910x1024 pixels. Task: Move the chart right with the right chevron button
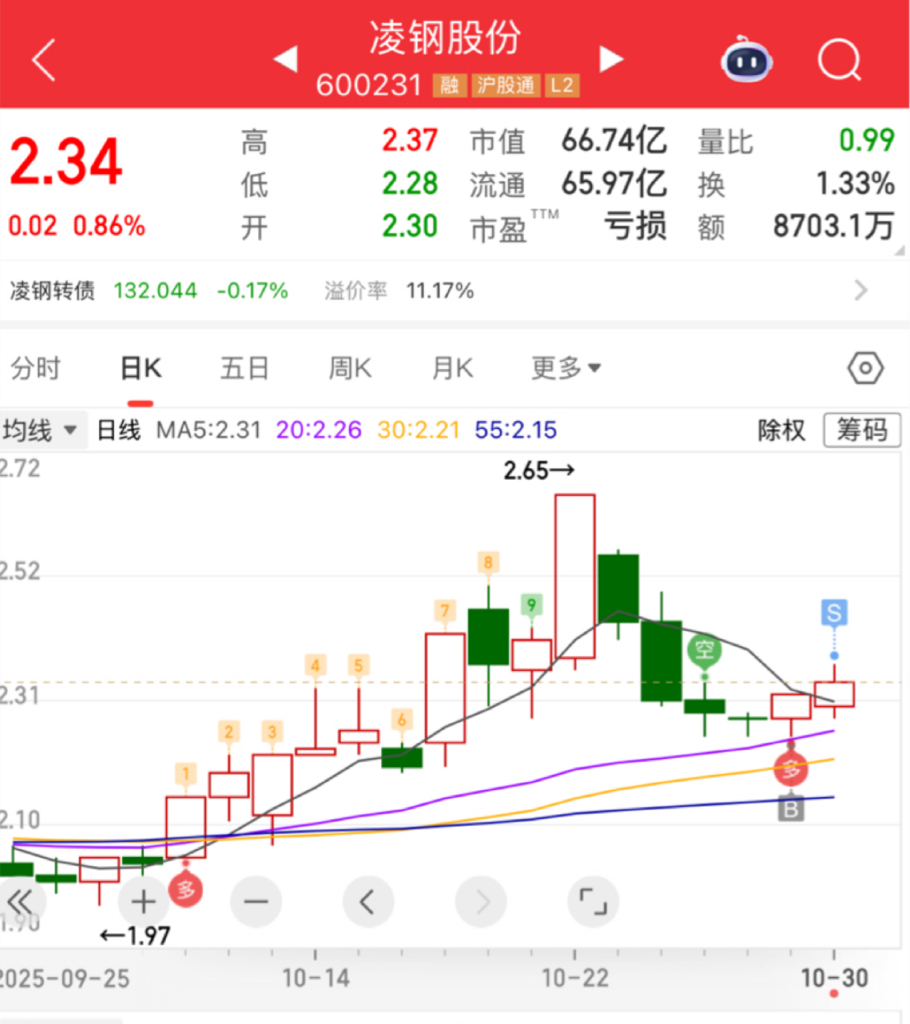(481, 903)
